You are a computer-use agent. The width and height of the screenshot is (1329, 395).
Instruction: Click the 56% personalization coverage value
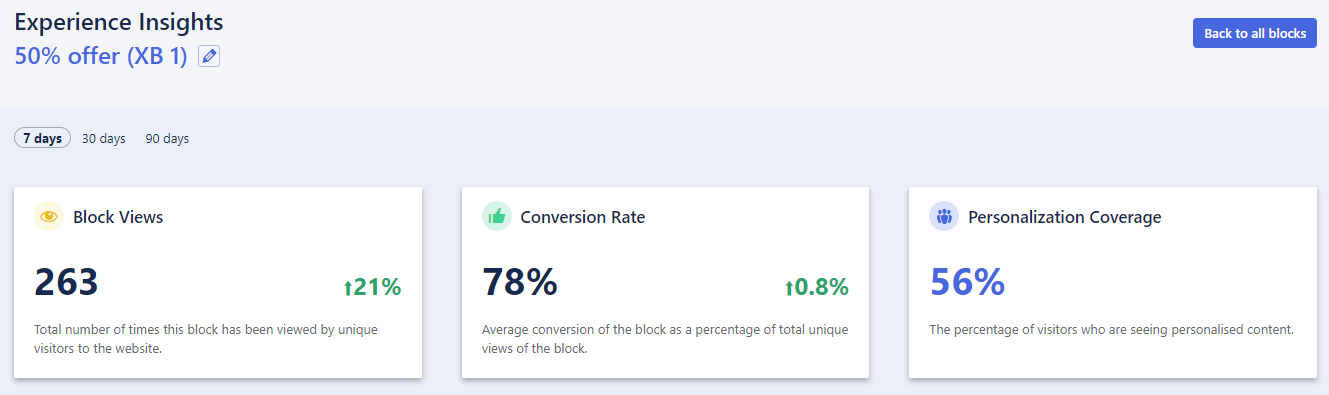coord(967,282)
